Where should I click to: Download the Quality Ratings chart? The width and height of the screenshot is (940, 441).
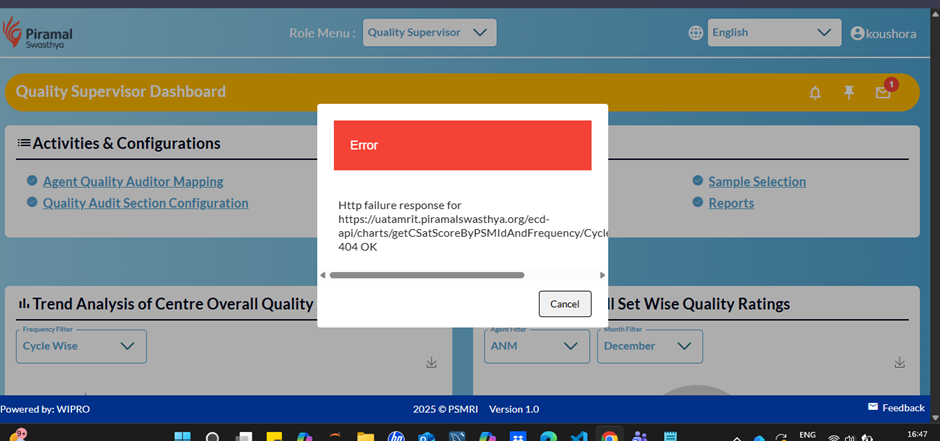coord(900,362)
